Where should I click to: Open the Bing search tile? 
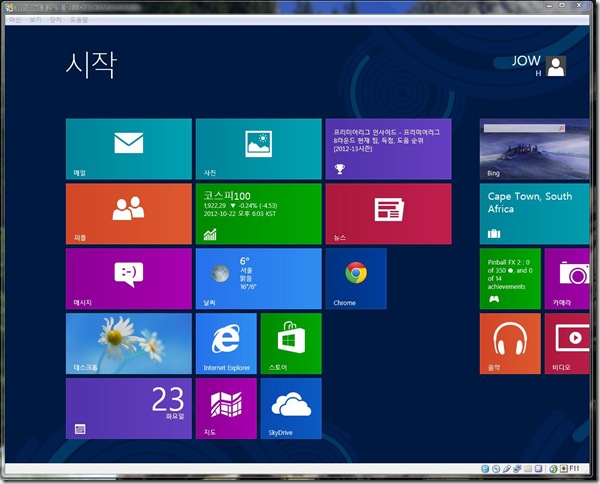point(535,148)
